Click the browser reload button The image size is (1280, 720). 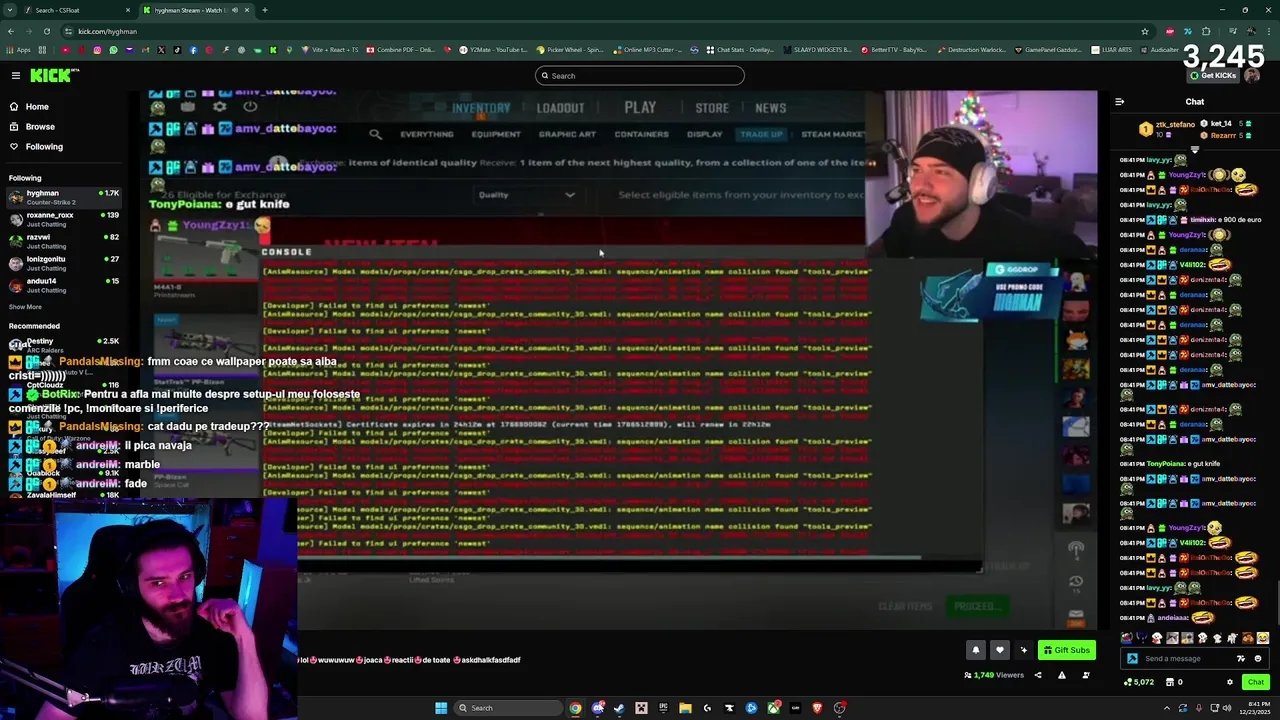point(46,31)
